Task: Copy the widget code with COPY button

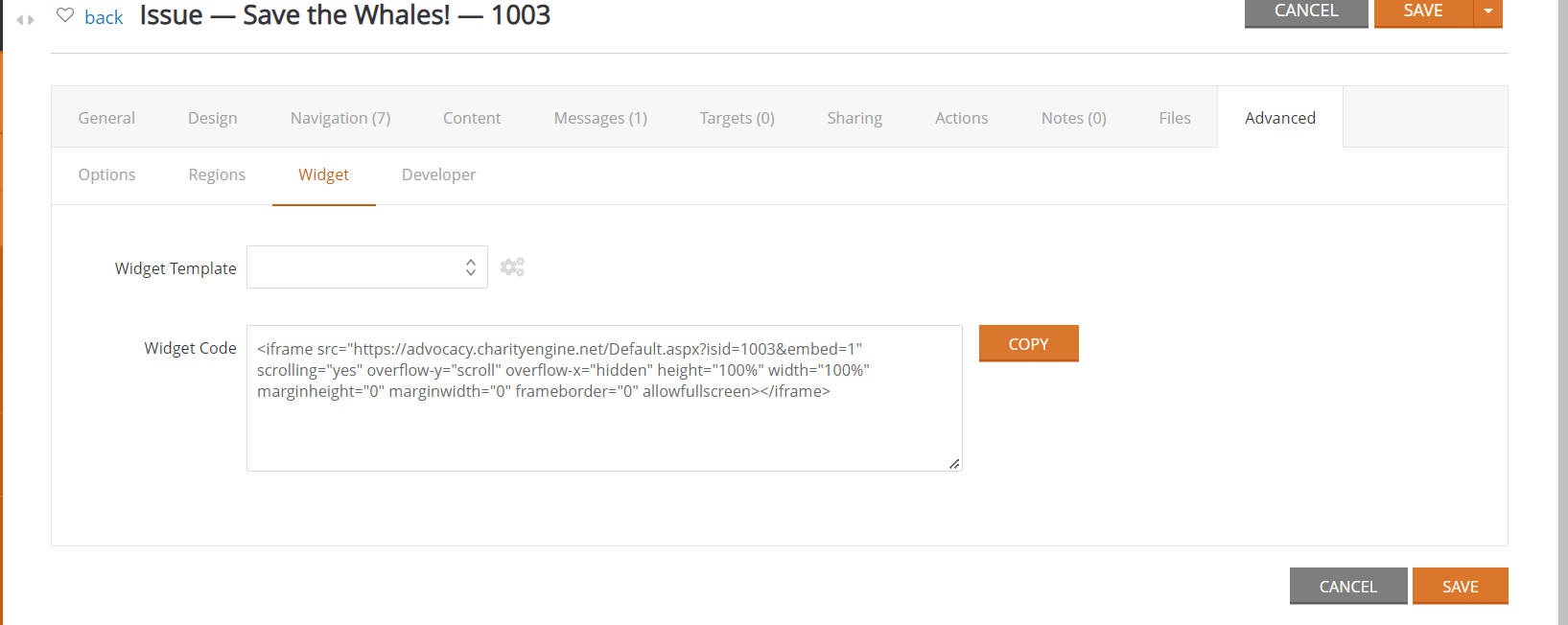Action: click(x=1029, y=343)
